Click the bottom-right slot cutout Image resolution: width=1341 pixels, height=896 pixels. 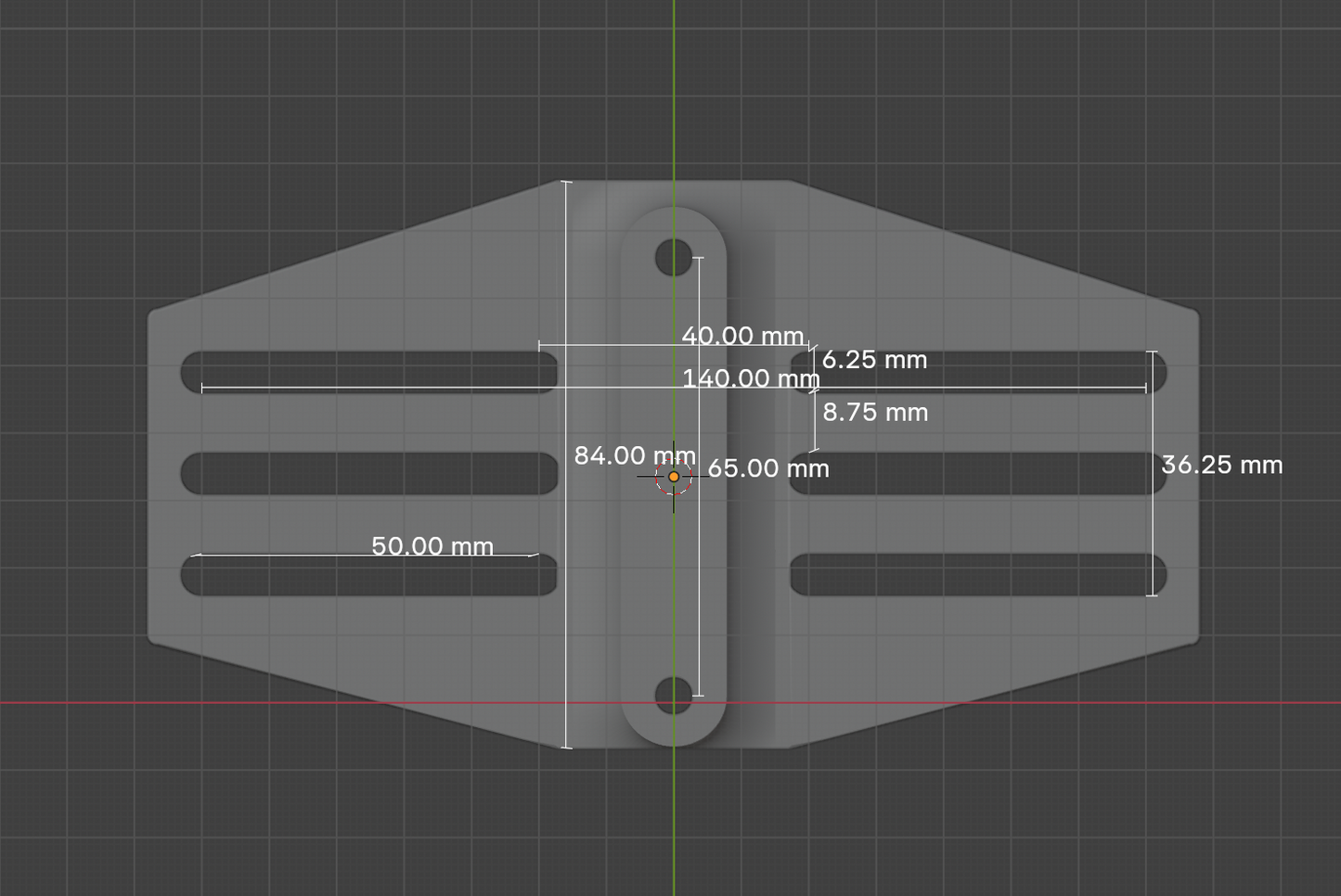click(978, 575)
